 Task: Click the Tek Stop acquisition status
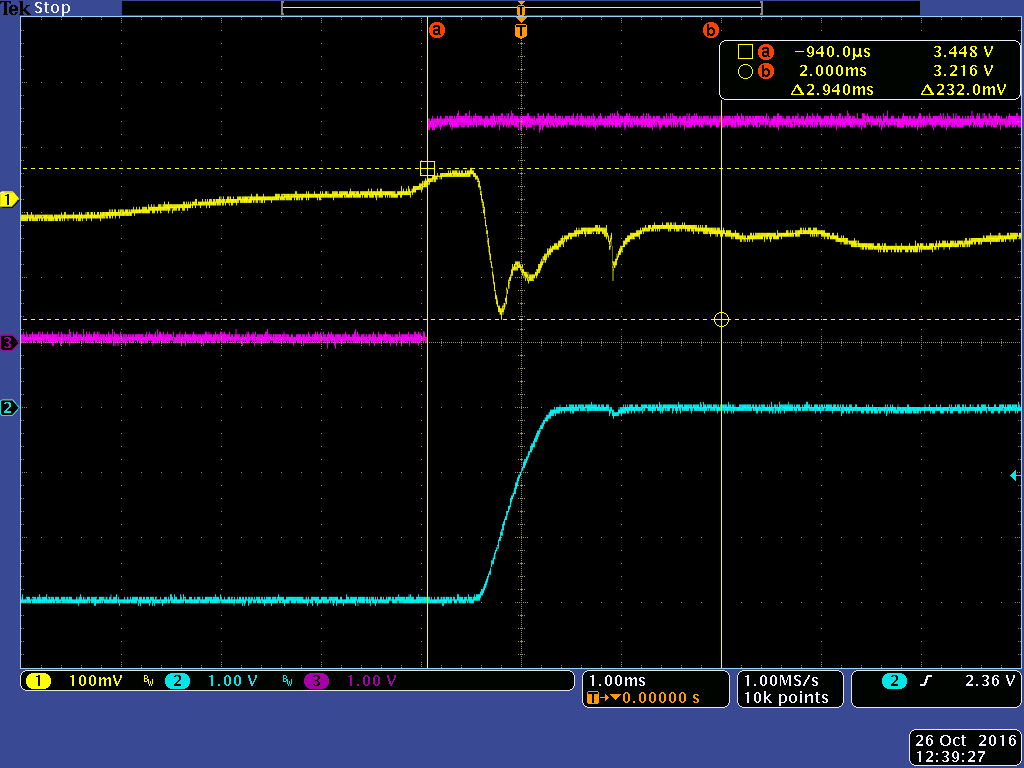pyautogui.click(x=35, y=8)
